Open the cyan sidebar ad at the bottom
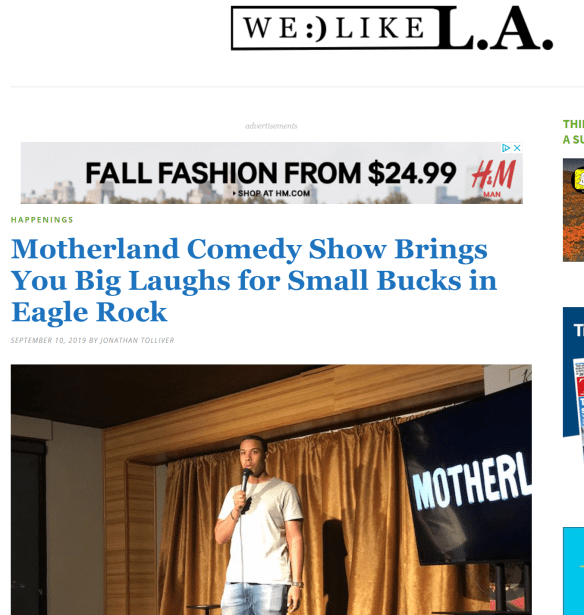The width and height of the screenshot is (584, 615). (573, 571)
